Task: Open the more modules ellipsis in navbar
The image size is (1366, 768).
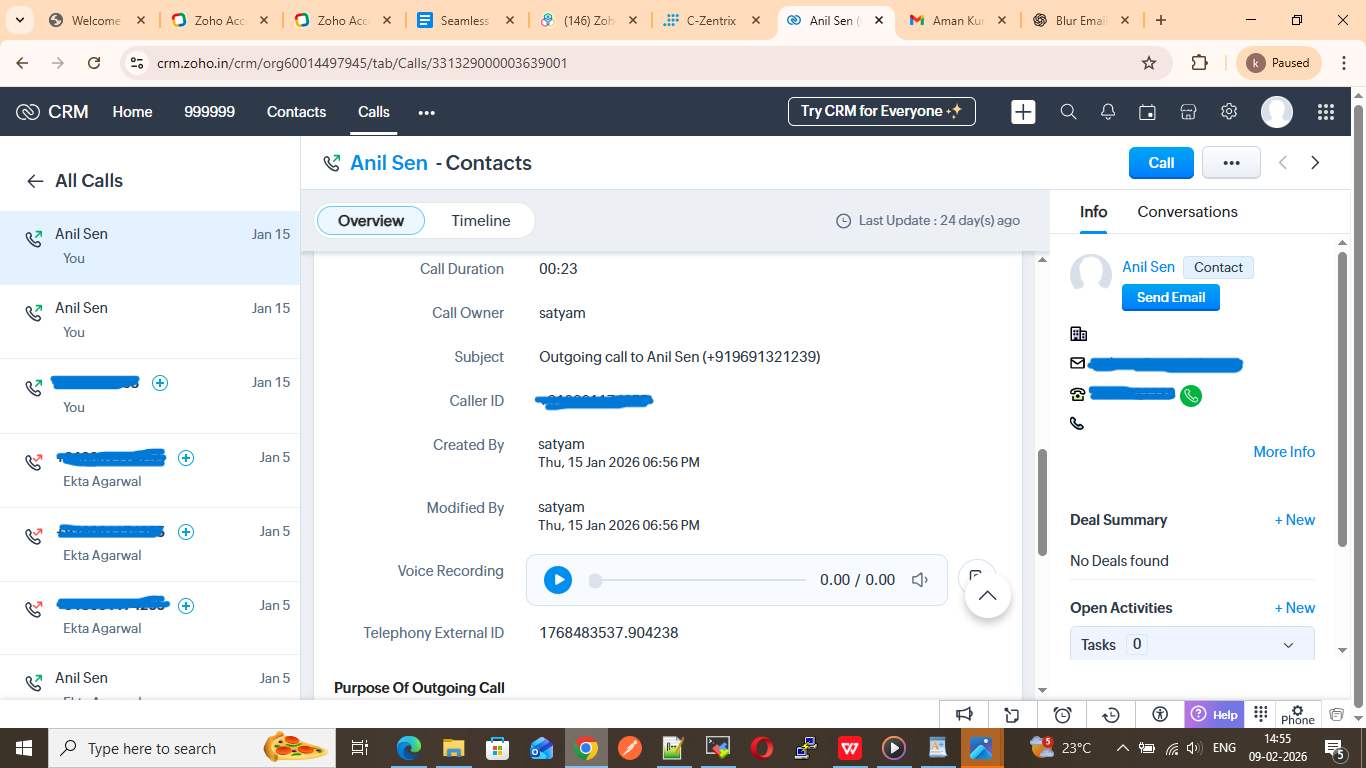Action: coord(427,112)
